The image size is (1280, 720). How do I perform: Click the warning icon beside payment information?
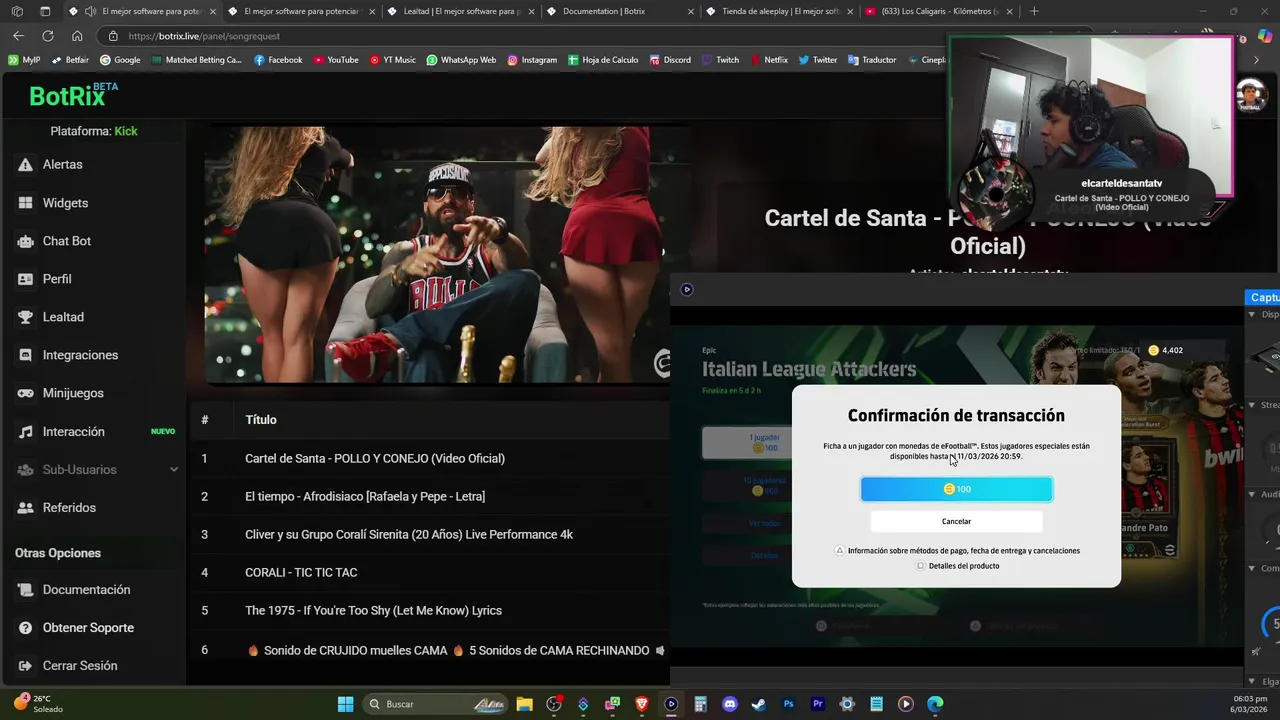click(x=840, y=550)
